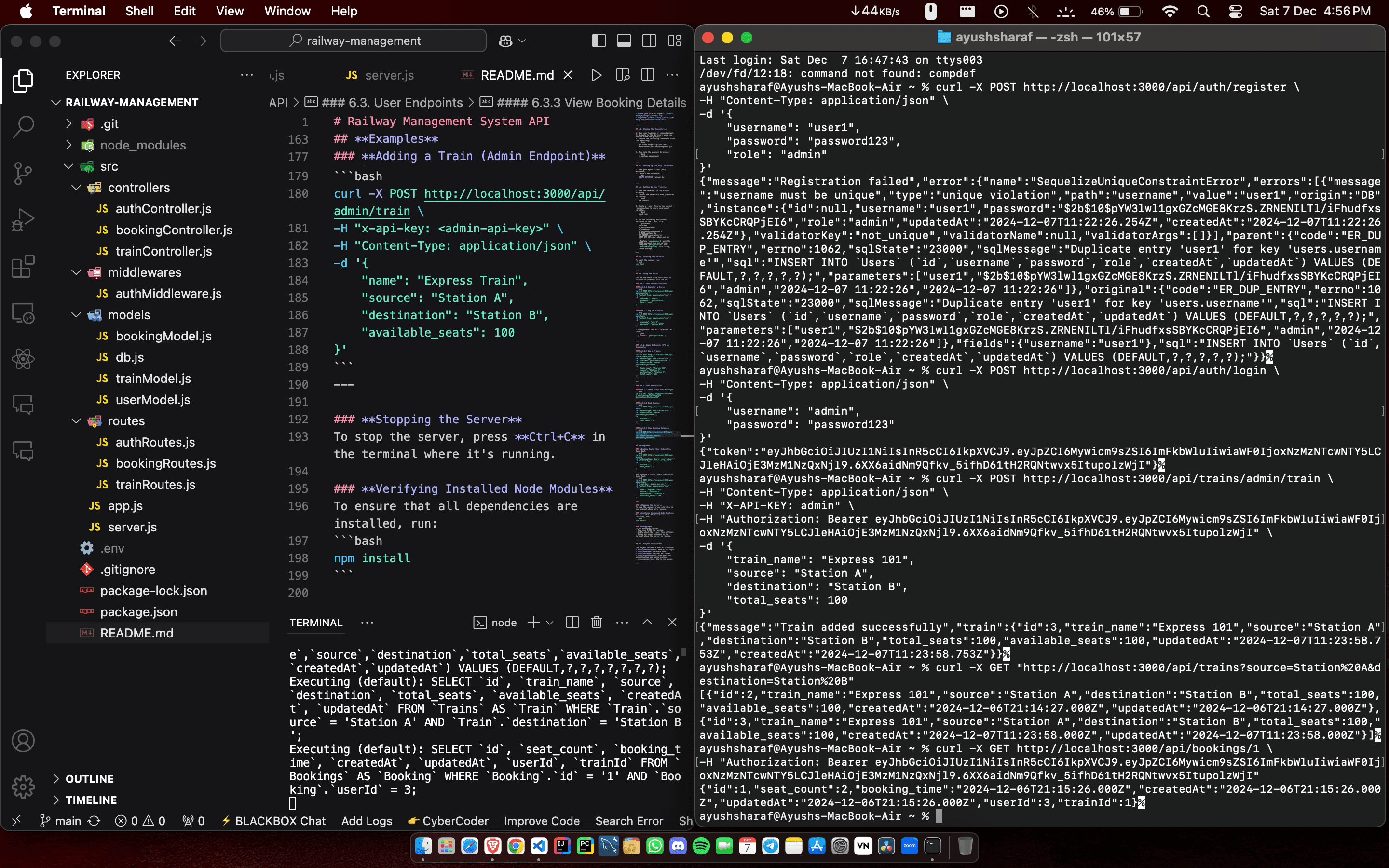
Task: Open markdown preview to the side
Action: 622,75
